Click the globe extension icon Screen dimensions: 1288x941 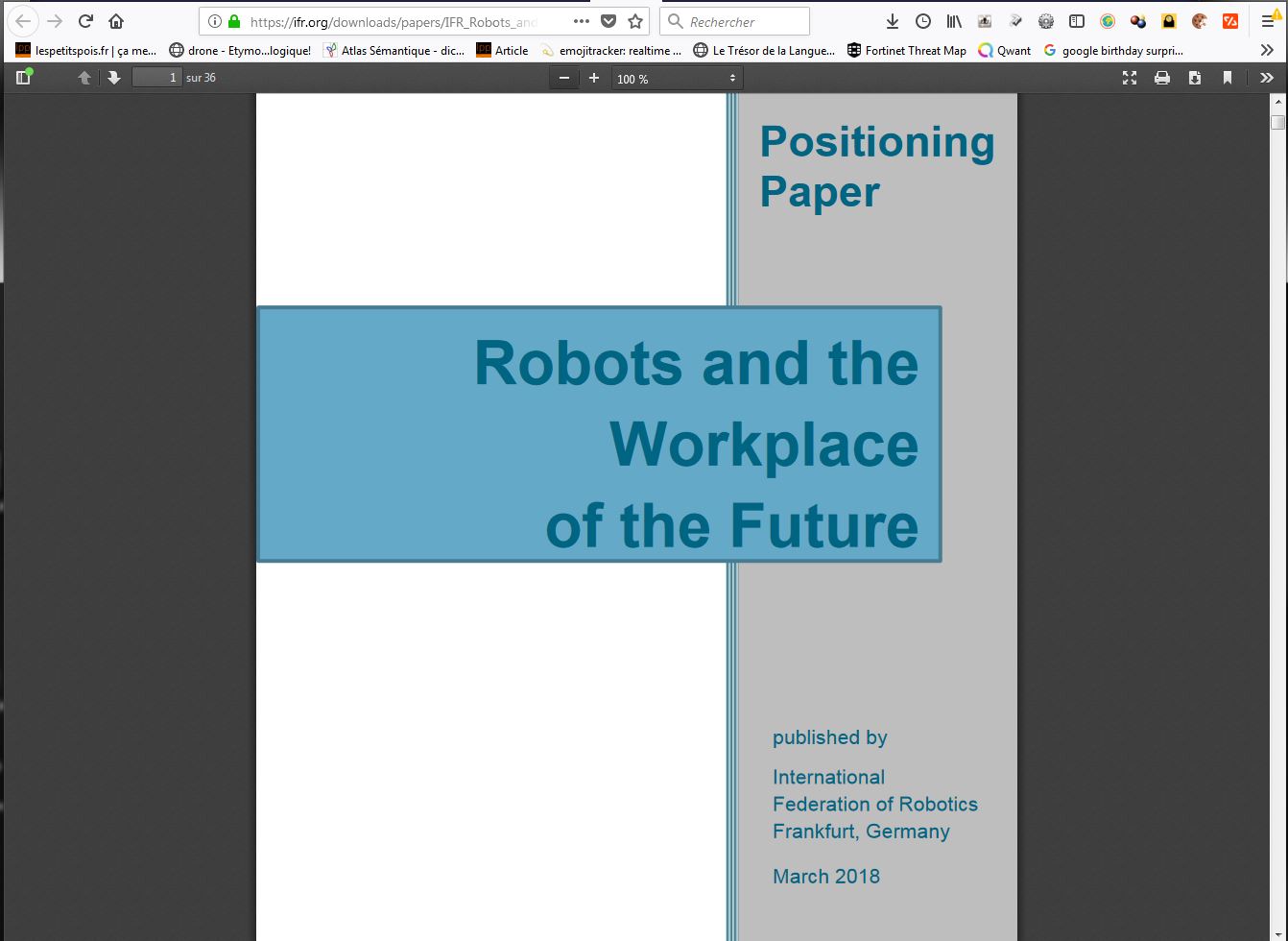tap(1108, 21)
